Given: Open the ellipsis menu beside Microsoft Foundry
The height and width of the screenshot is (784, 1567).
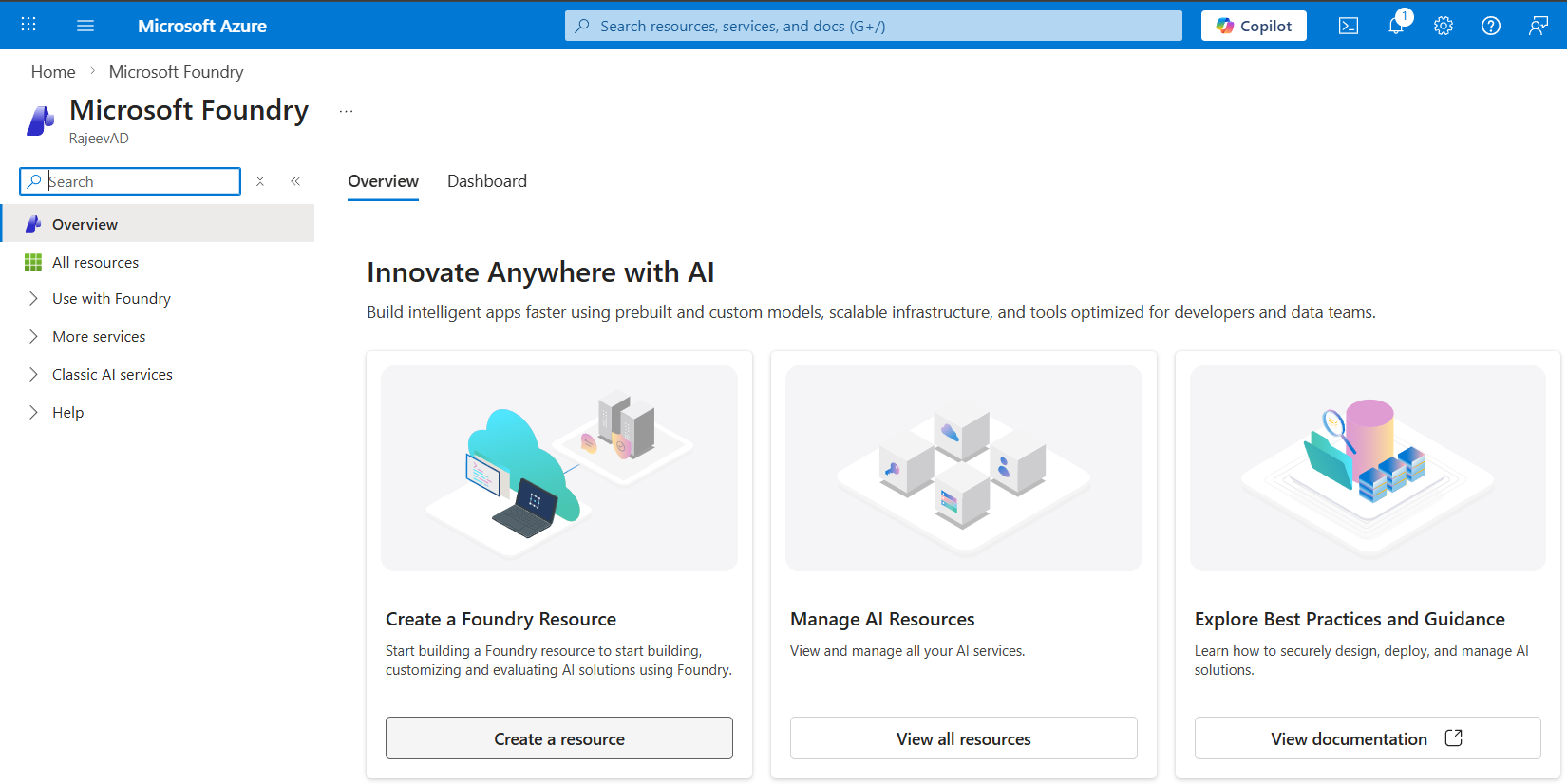Looking at the screenshot, I should click(346, 112).
